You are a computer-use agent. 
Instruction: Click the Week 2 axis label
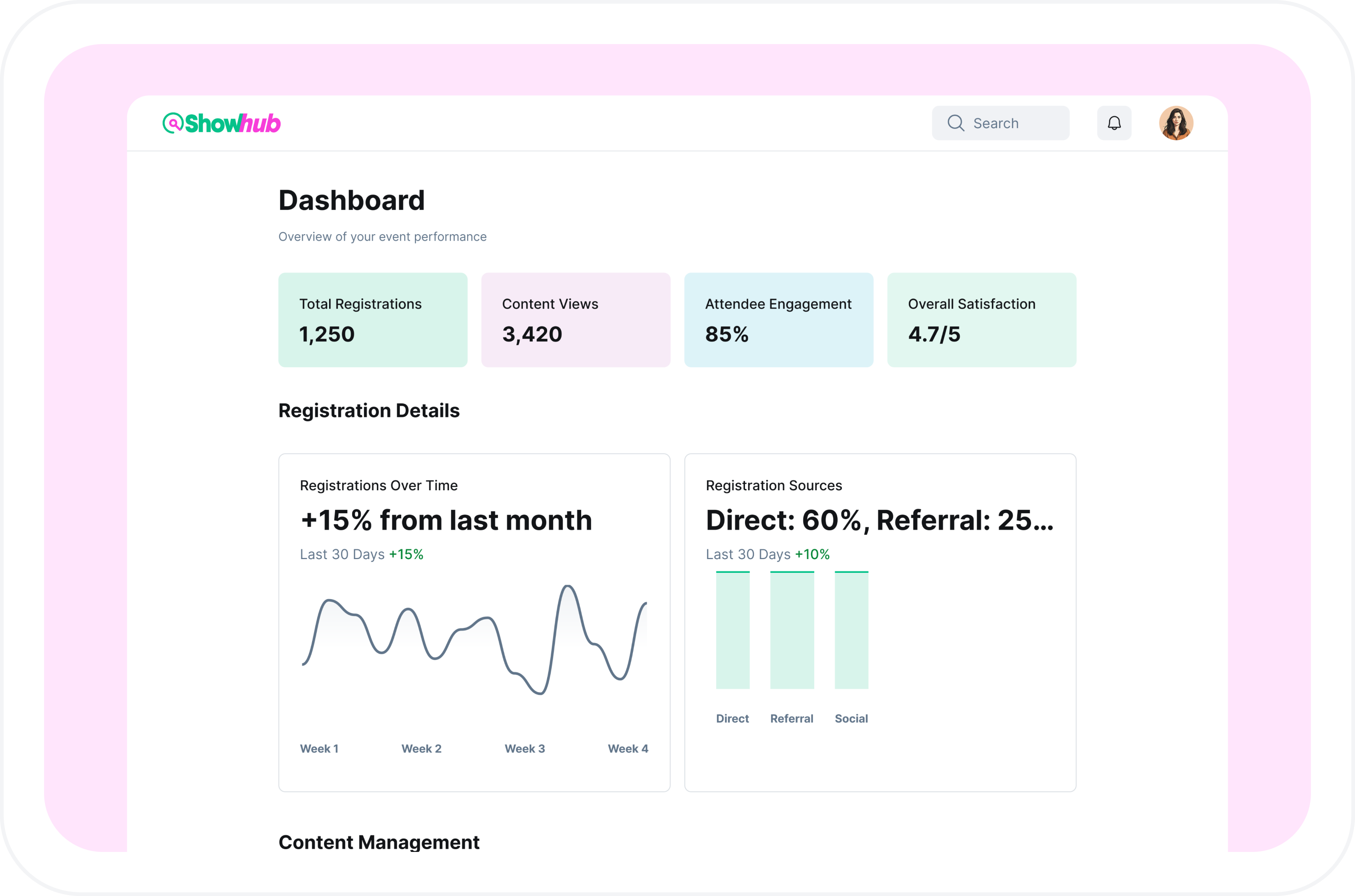click(x=421, y=749)
